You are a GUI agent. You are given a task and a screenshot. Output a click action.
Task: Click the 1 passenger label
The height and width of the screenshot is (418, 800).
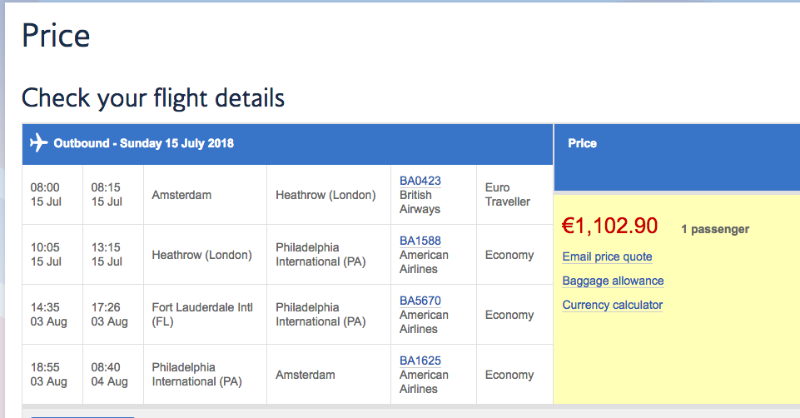pyautogui.click(x=715, y=229)
